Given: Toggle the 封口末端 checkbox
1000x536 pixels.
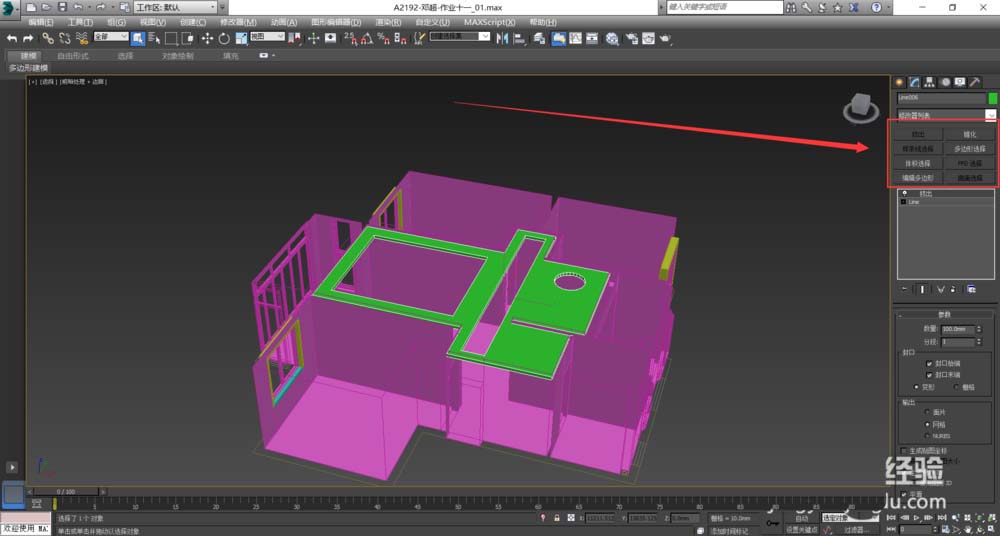Looking at the screenshot, I should coord(929,375).
